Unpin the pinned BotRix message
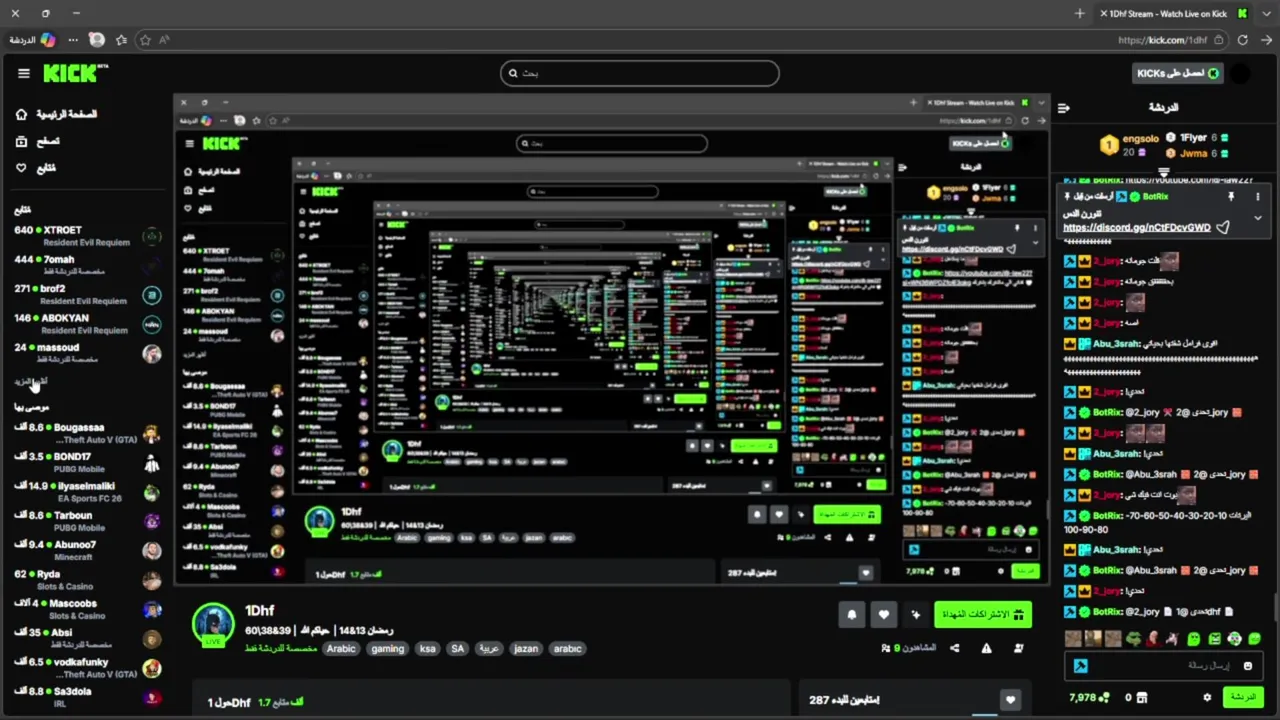 (1231, 197)
